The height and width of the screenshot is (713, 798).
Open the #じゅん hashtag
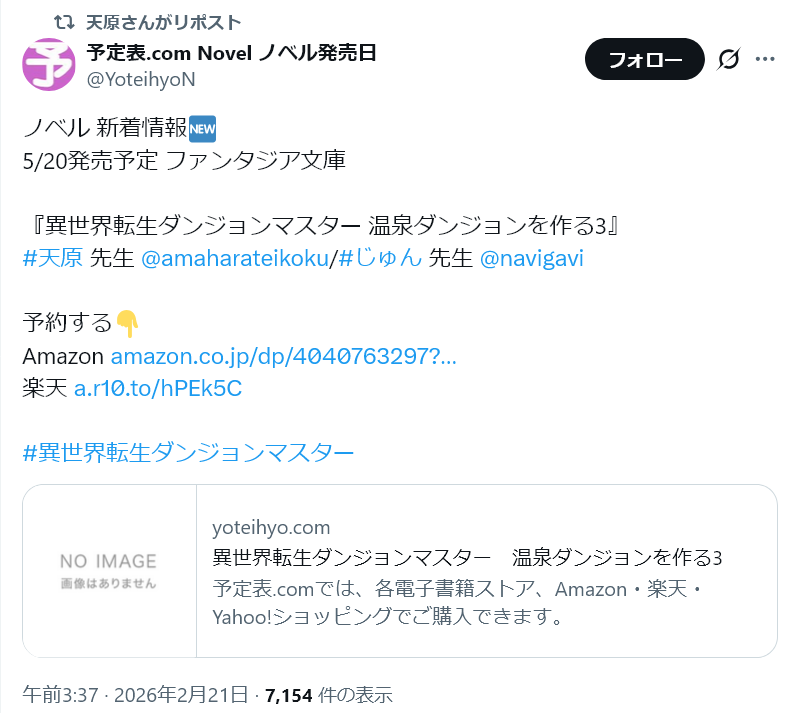point(380,258)
